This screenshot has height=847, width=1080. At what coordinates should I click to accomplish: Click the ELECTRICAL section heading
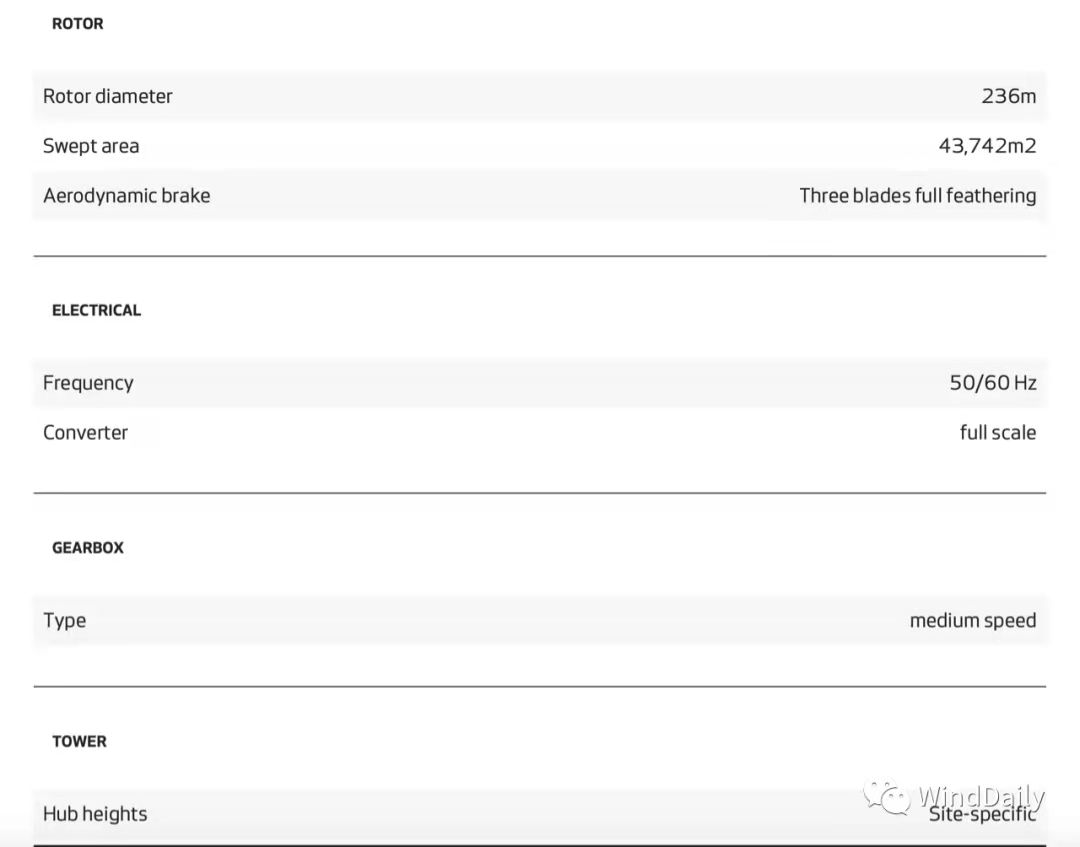[x=96, y=310]
